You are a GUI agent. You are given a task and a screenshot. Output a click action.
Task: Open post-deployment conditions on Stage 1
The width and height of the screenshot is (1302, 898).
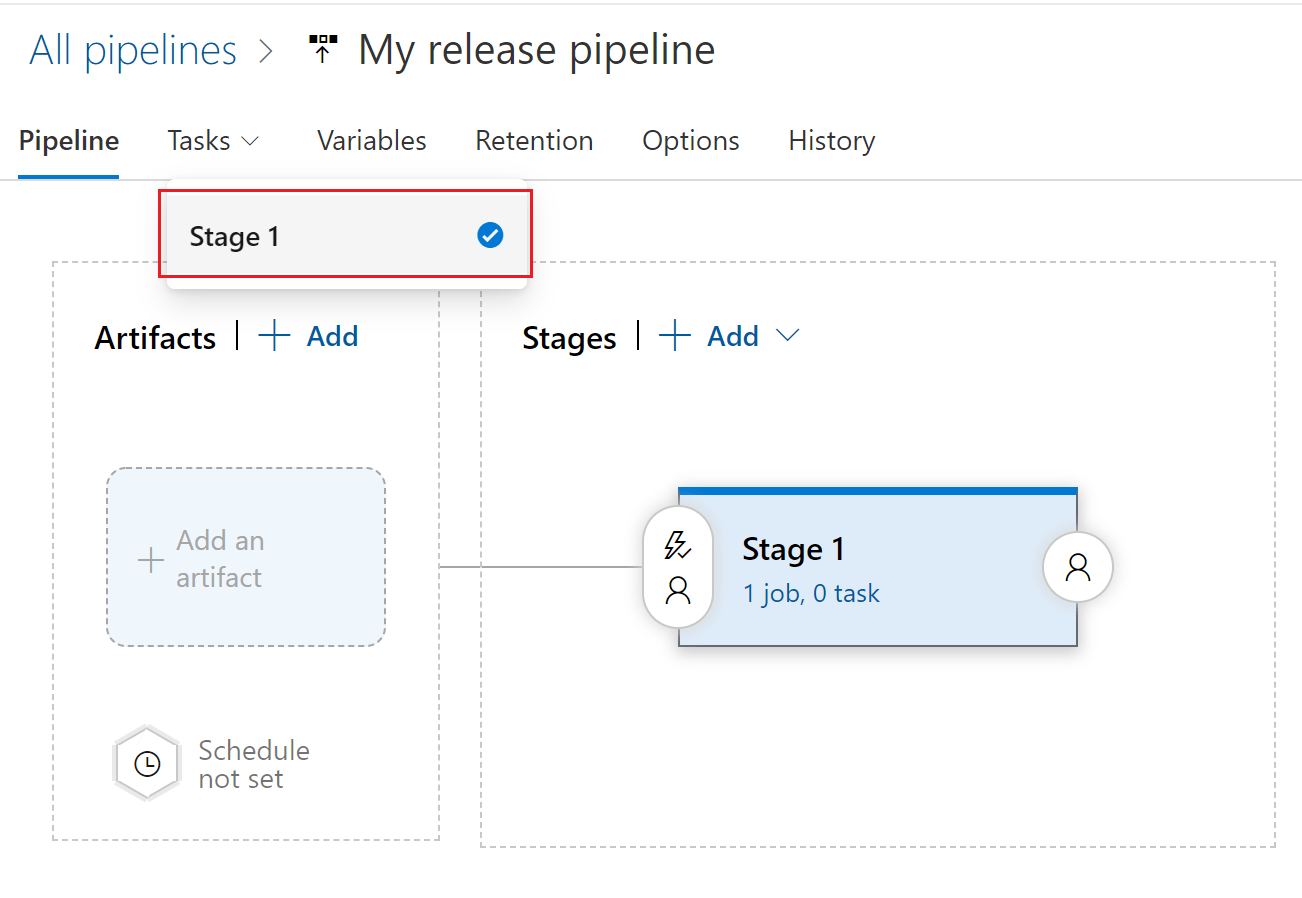click(x=1077, y=566)
